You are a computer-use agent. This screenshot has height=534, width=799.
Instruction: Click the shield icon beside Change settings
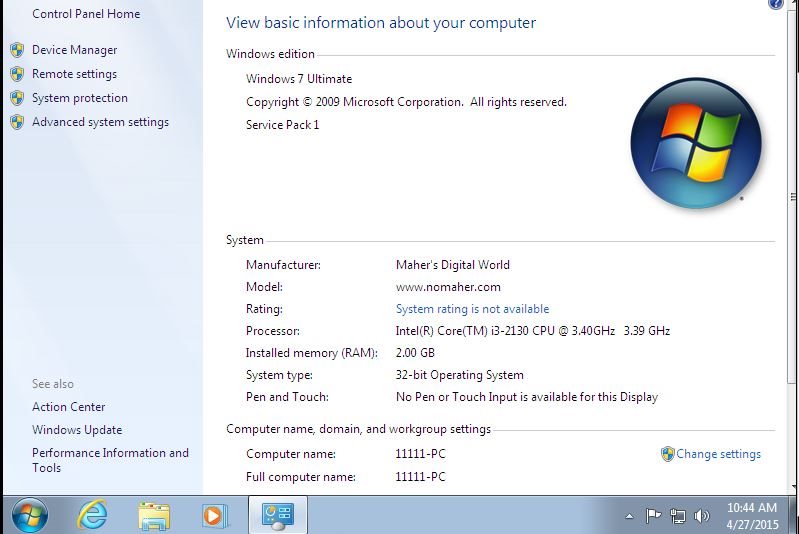667,453
